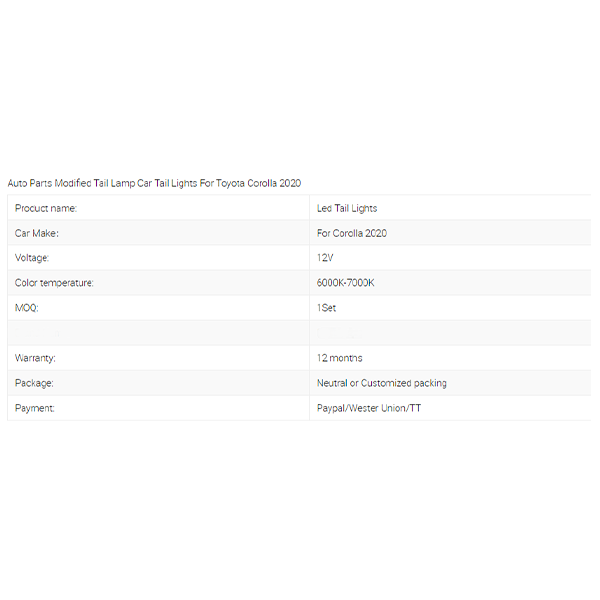Select the 'Color temperature:' label cell
Image resolution: width=600 pixels, height=600 pixels.
(x=54, y=283)
